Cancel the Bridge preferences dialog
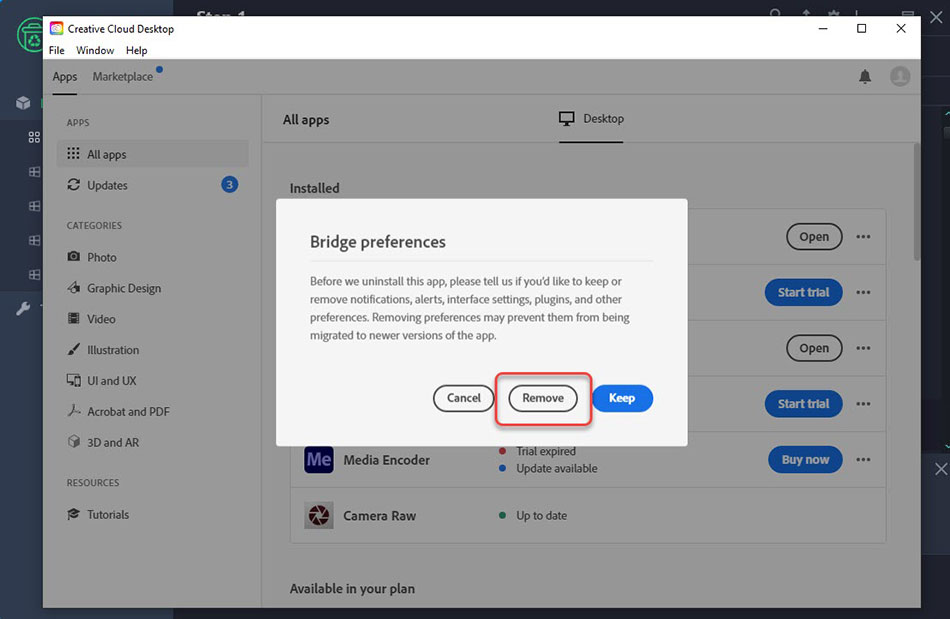950x619 pixels. pyautogui.click(x=463, y=398)
